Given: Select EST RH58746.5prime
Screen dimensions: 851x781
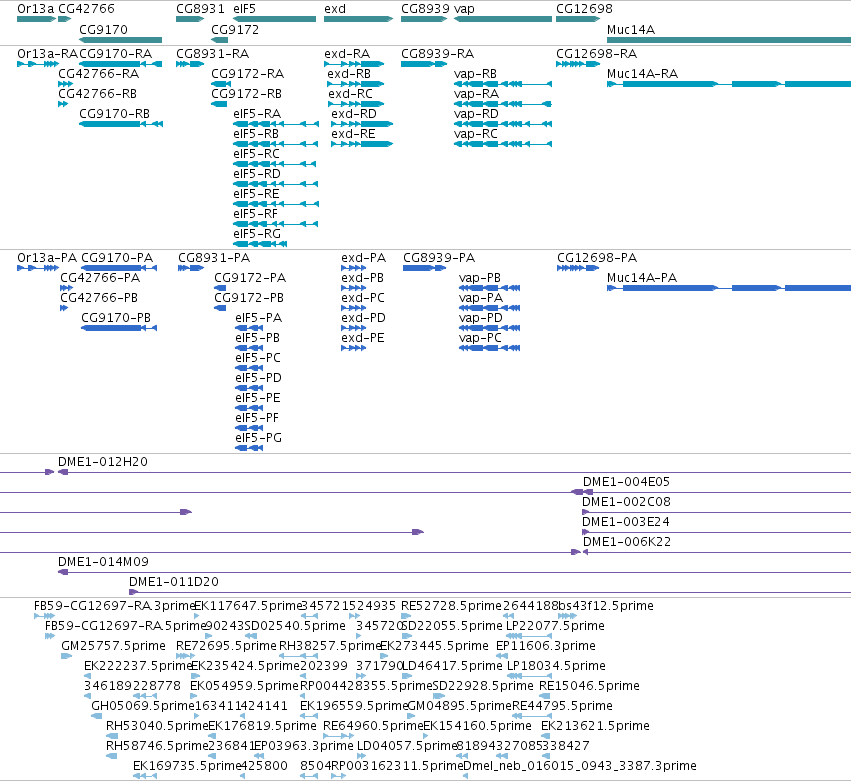Looking at the screenshot, I should pos(111,756).
